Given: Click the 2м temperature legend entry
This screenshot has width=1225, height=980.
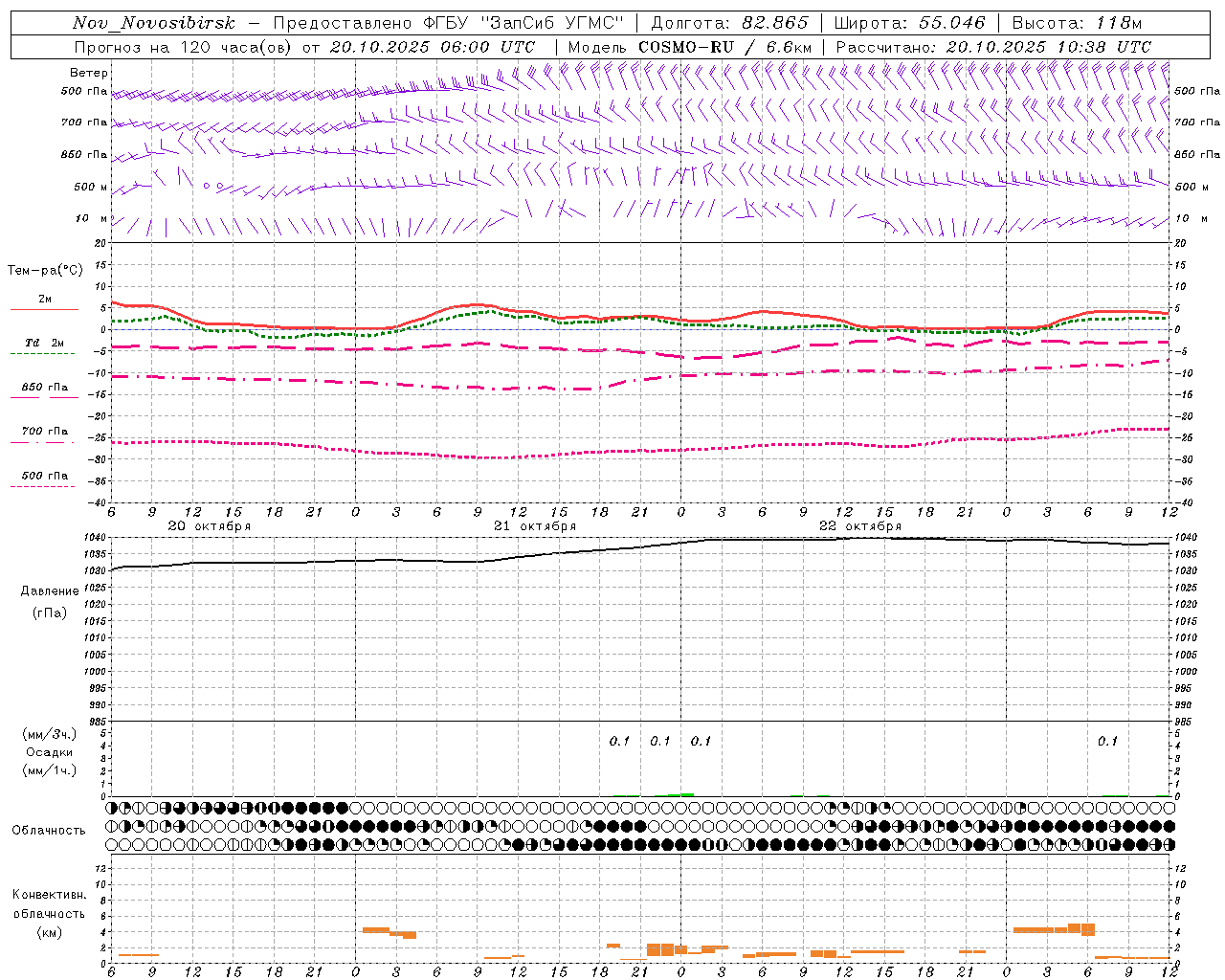Looking at the screenshot, I should point(45,300).
